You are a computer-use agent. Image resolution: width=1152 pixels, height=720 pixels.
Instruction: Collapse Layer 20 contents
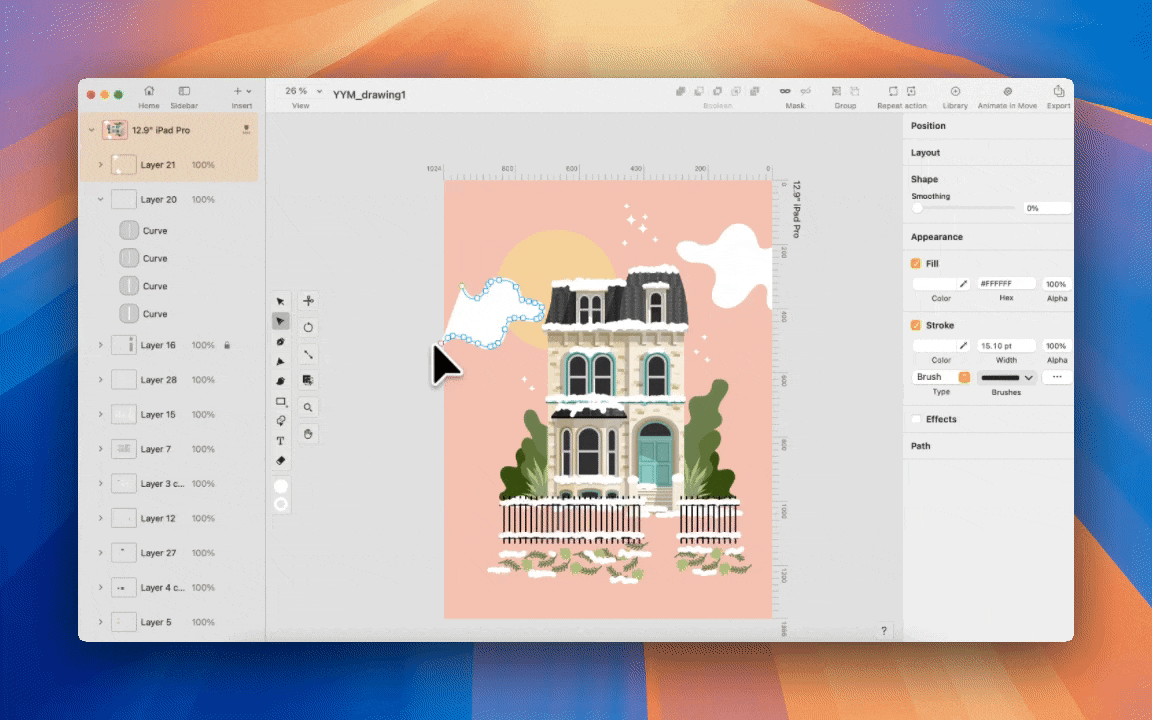click(x=101, y=199)
